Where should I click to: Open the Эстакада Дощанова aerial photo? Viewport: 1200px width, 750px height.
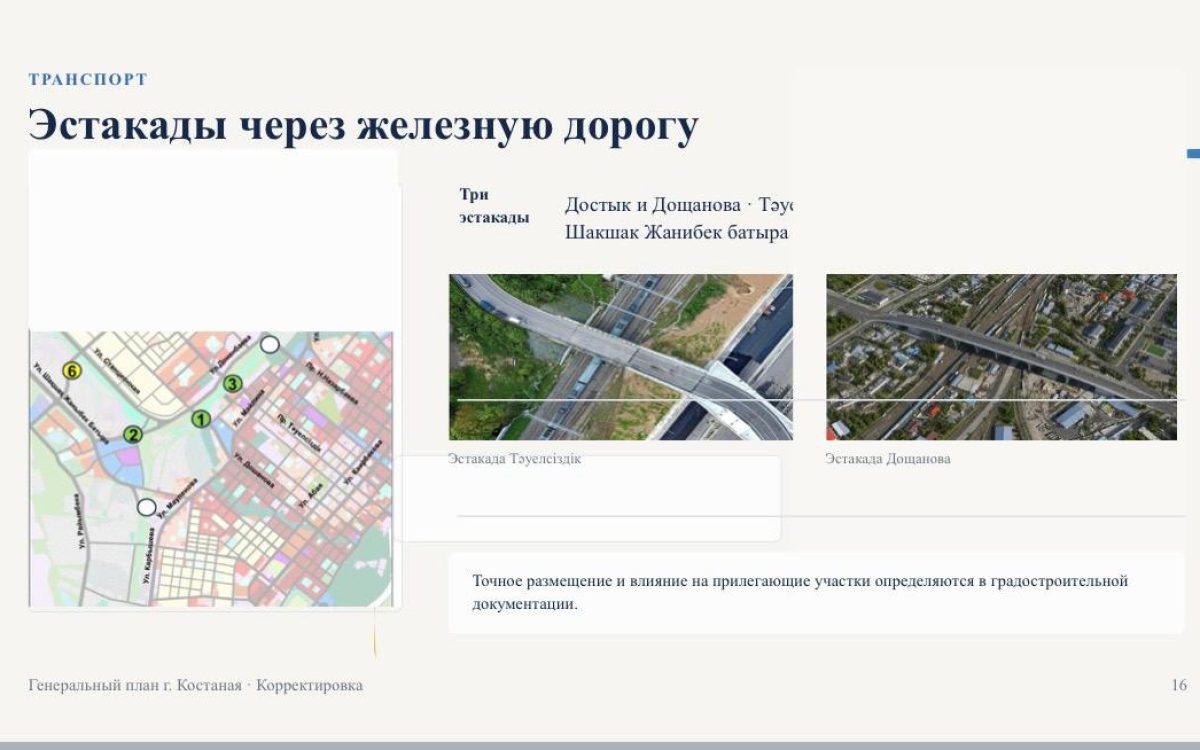click(1001, 357)
